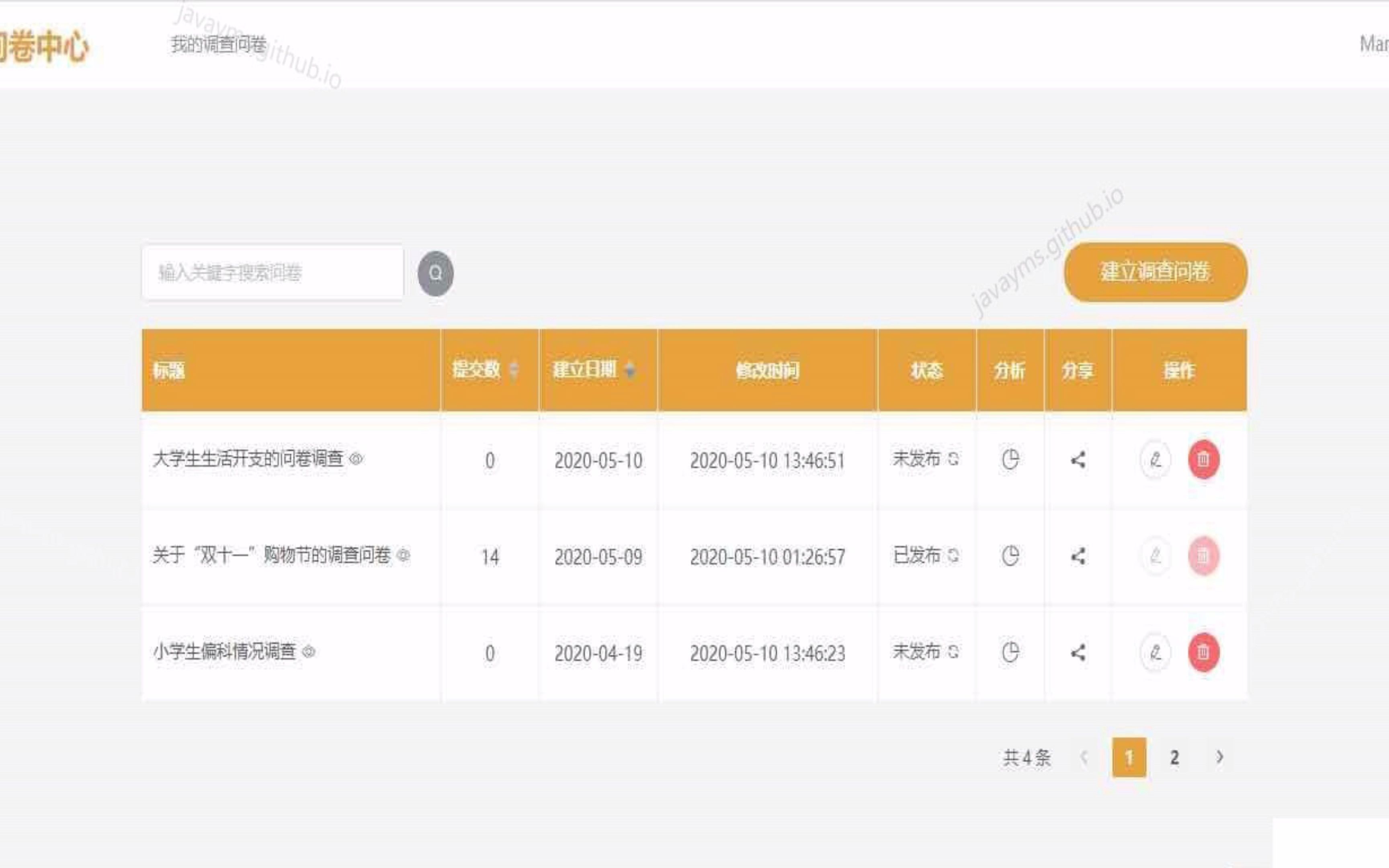Viewport: 1389px width, 868px height.
Task: Toggle publish status of 双十一 survey
Action: [x=955, y=556]
